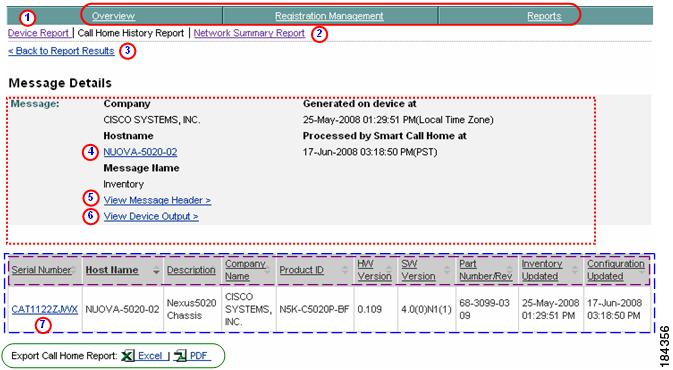Select N5K-C5020P-BF product ID cell
Screen dimensions: 673x370
click(x=314, y=309)
